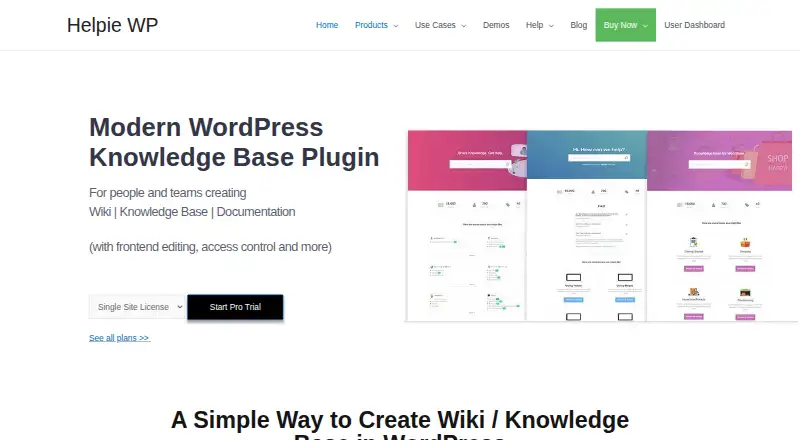Open the Products menu
The height and width of the screenshot is (440, 800).
click(371, 25)
